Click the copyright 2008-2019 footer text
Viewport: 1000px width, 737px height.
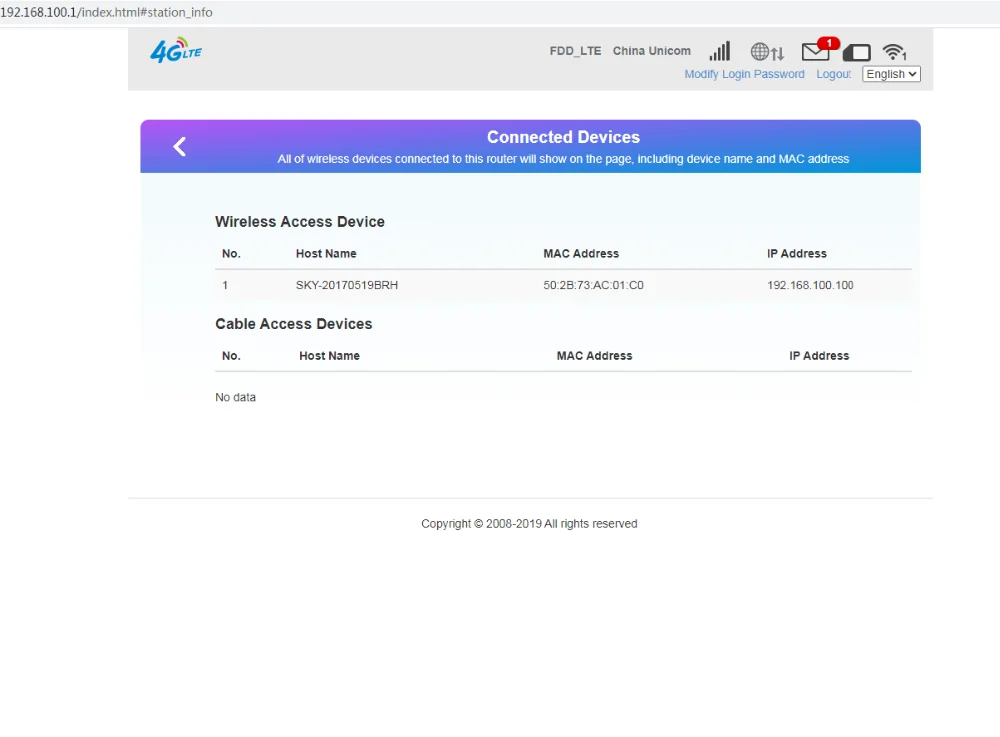529,523
